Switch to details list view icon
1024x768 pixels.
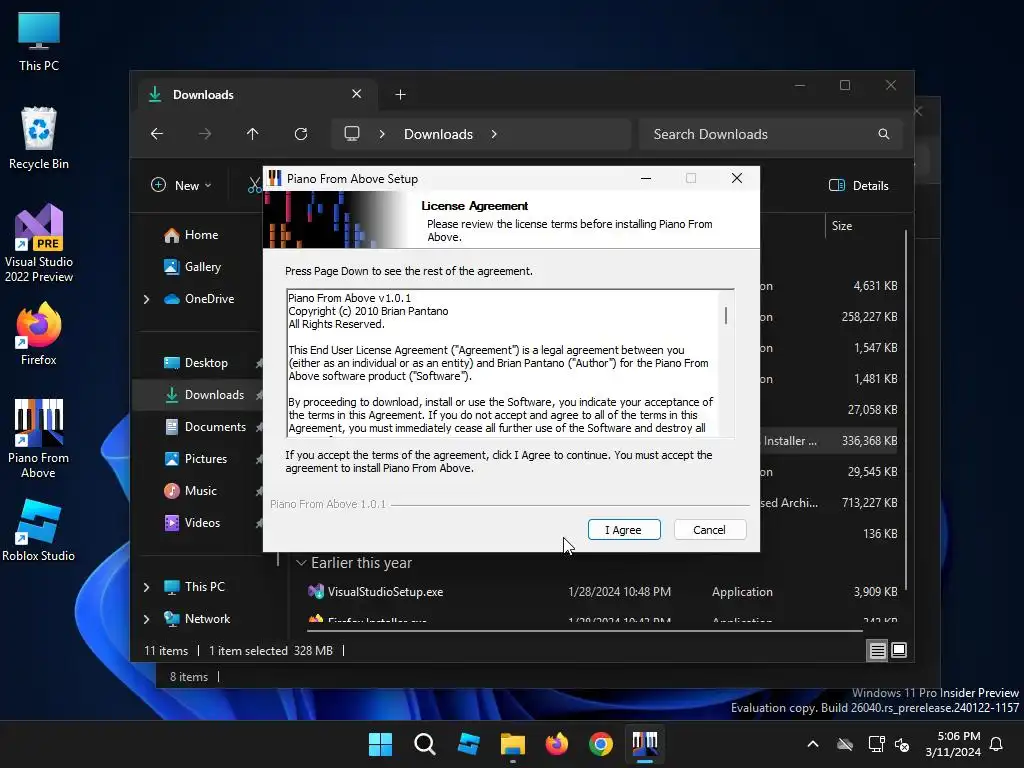pyautogui.click(x=877, y=650)
